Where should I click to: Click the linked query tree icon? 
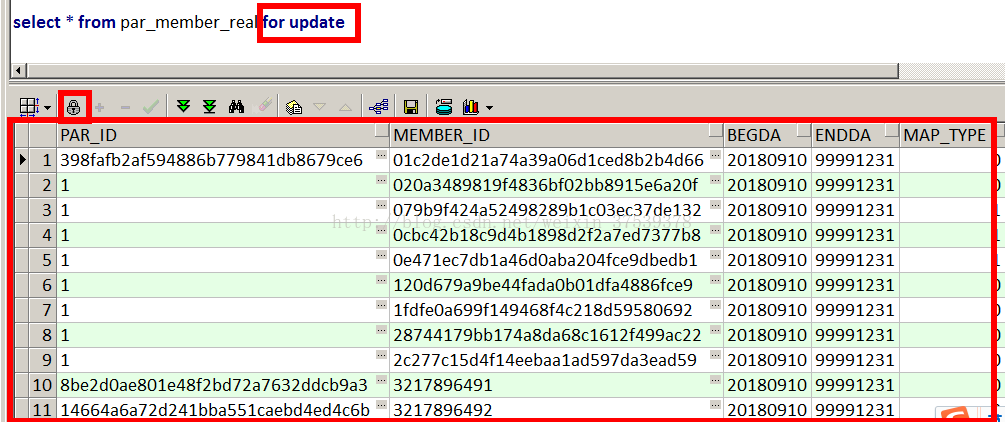tap(379, 107)
